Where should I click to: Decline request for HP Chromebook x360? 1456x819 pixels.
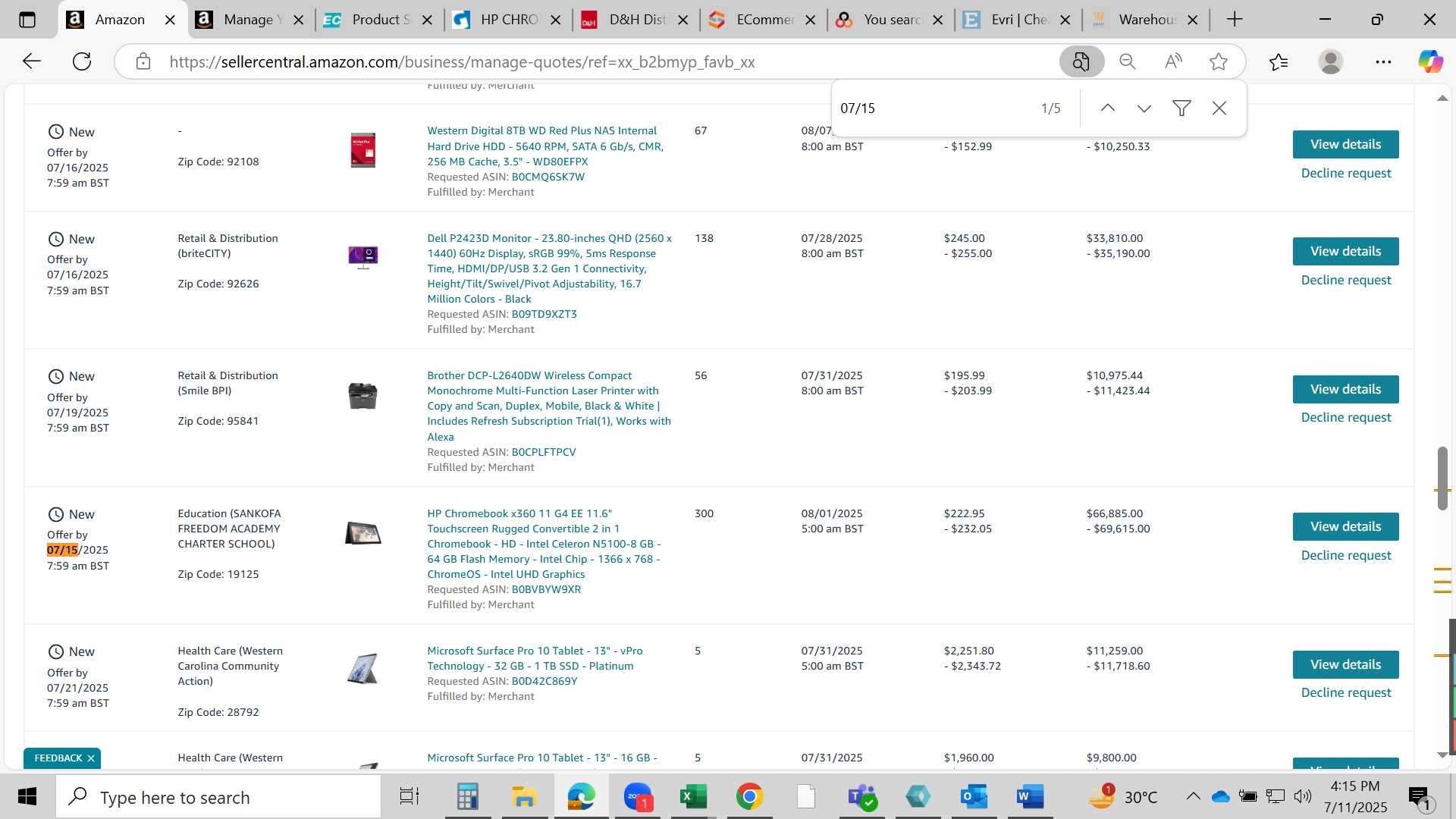tap(1345, 555)
